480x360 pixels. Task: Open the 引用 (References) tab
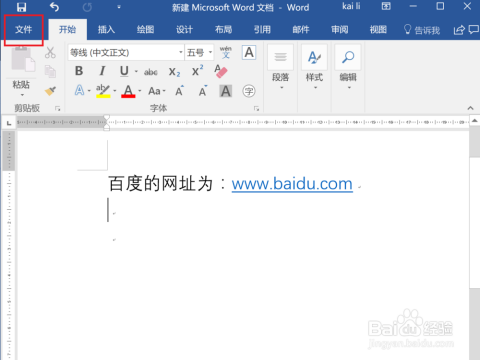pos(262,30)
